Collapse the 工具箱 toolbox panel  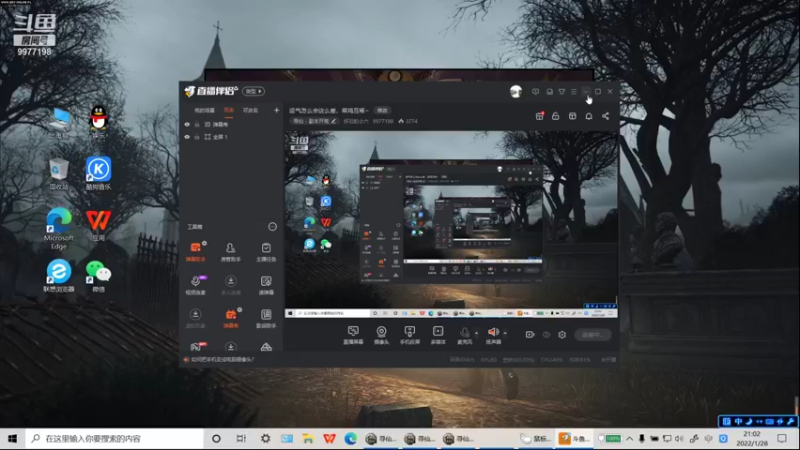272,227
